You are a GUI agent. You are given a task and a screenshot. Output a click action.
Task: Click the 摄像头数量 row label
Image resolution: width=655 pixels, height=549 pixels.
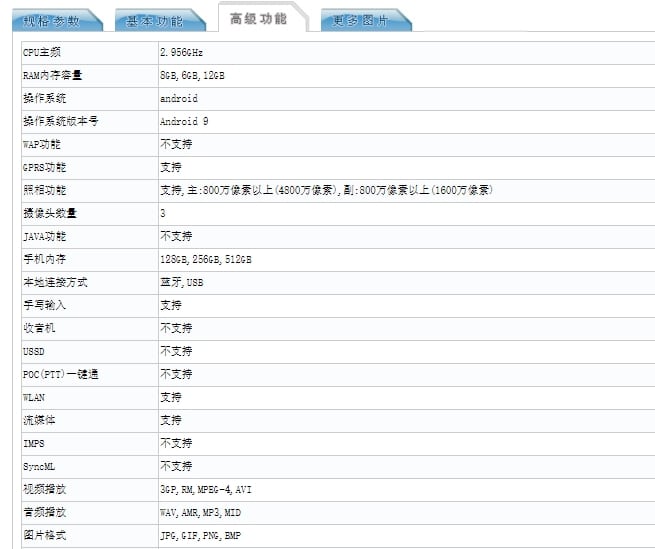point(50,213)
